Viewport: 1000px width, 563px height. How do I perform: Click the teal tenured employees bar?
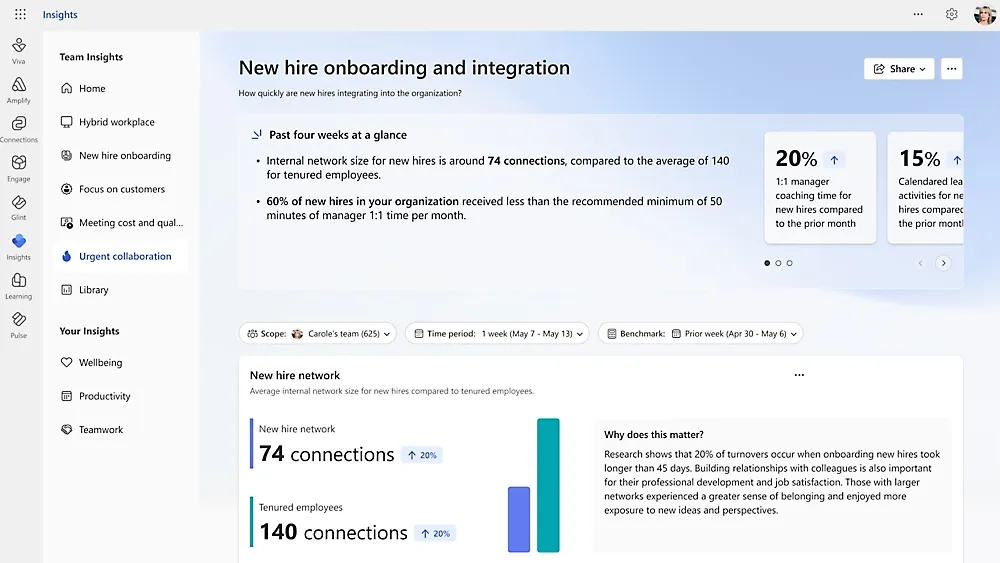[548, 485]
